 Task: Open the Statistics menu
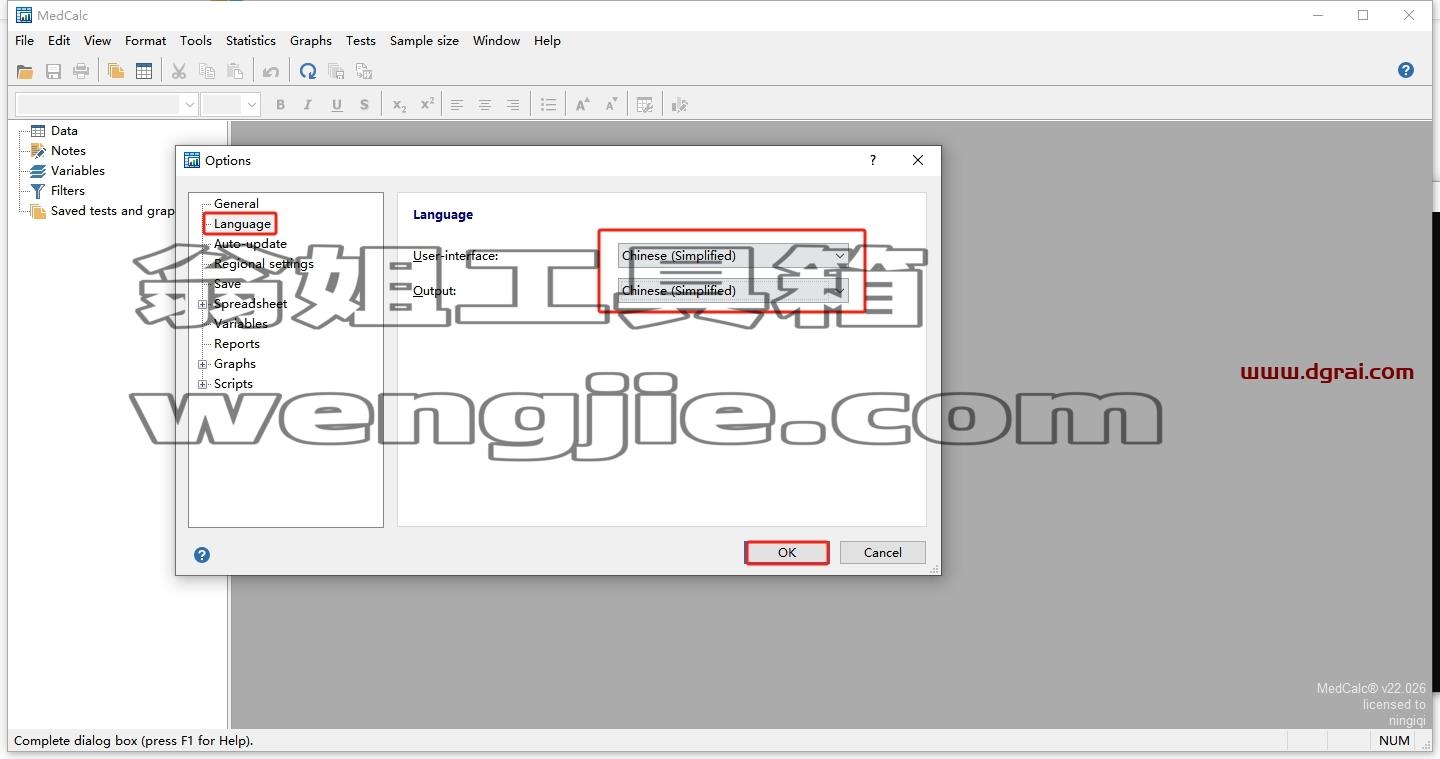coord(251,41)
